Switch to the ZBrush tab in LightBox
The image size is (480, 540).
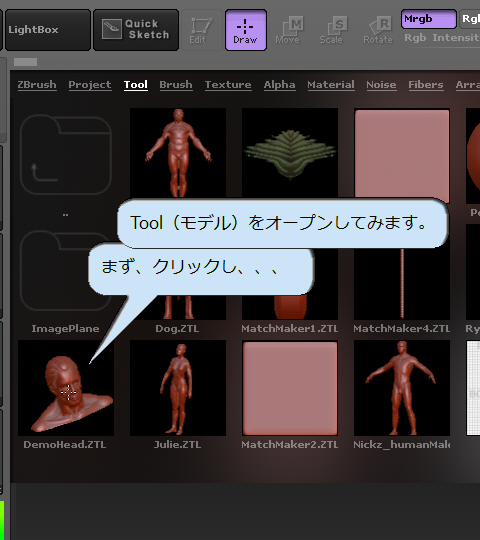37,85
